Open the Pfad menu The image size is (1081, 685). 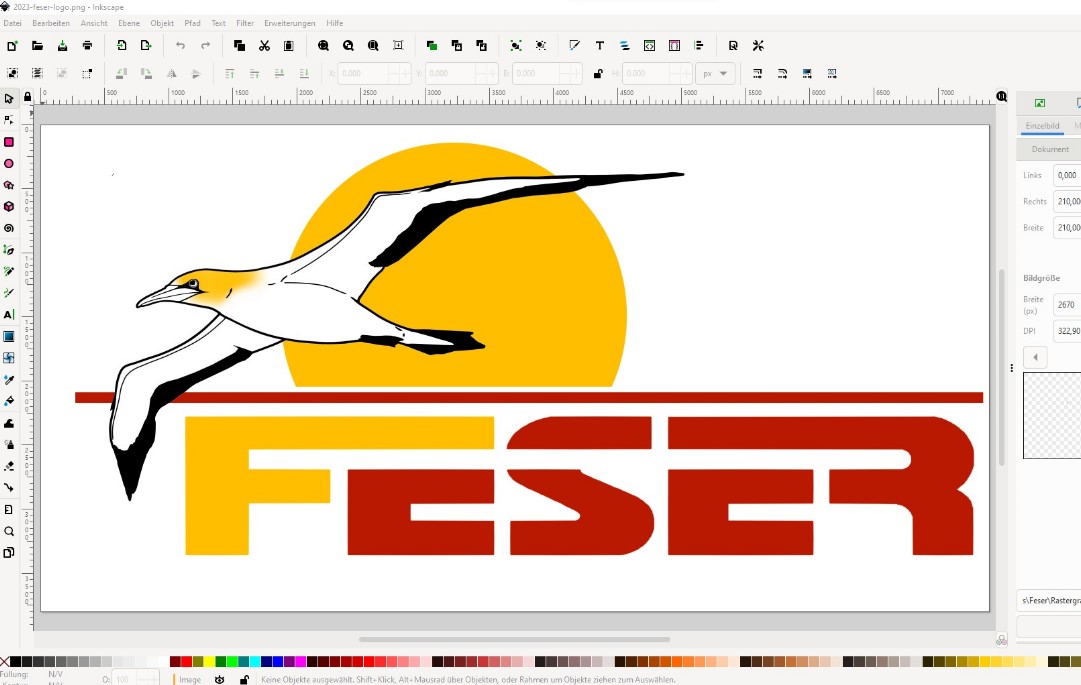192,23
